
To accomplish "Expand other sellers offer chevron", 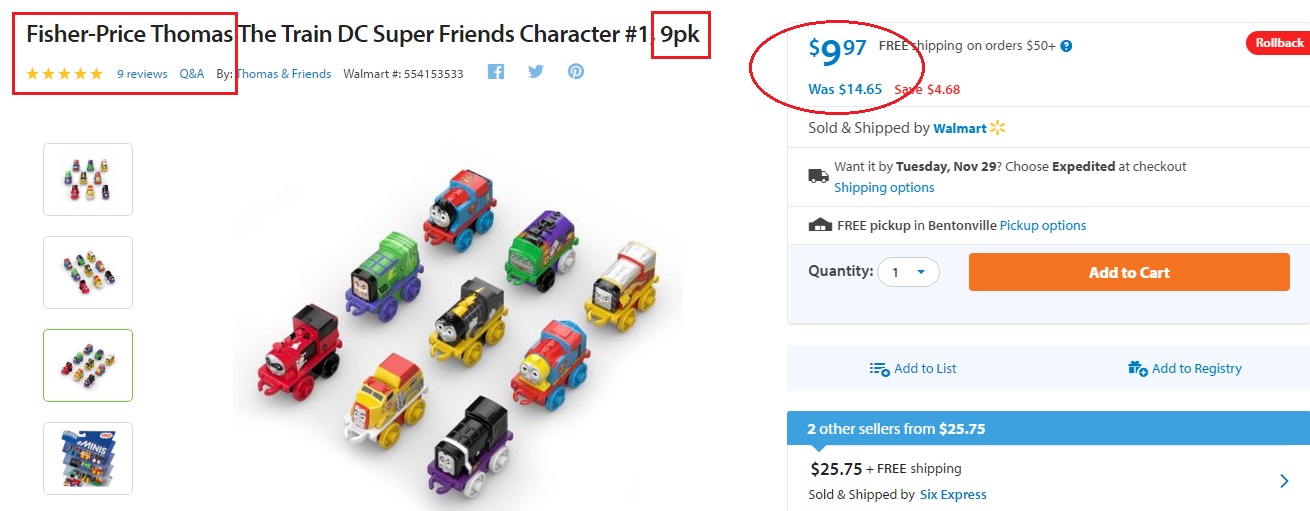I will coord(1284,481).
